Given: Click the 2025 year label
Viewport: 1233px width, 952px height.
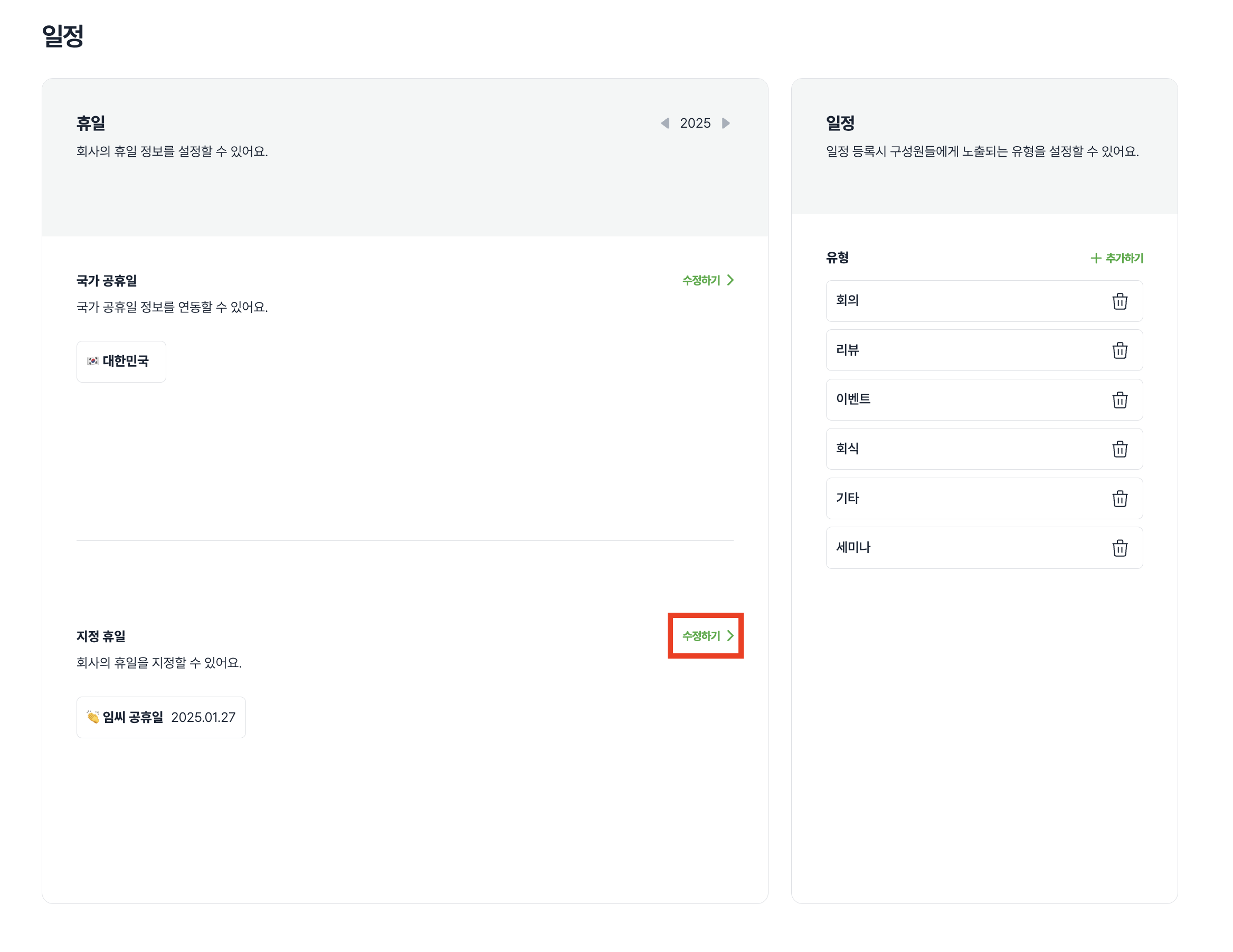Looking at the screenshot, I should tap(695, 123).
